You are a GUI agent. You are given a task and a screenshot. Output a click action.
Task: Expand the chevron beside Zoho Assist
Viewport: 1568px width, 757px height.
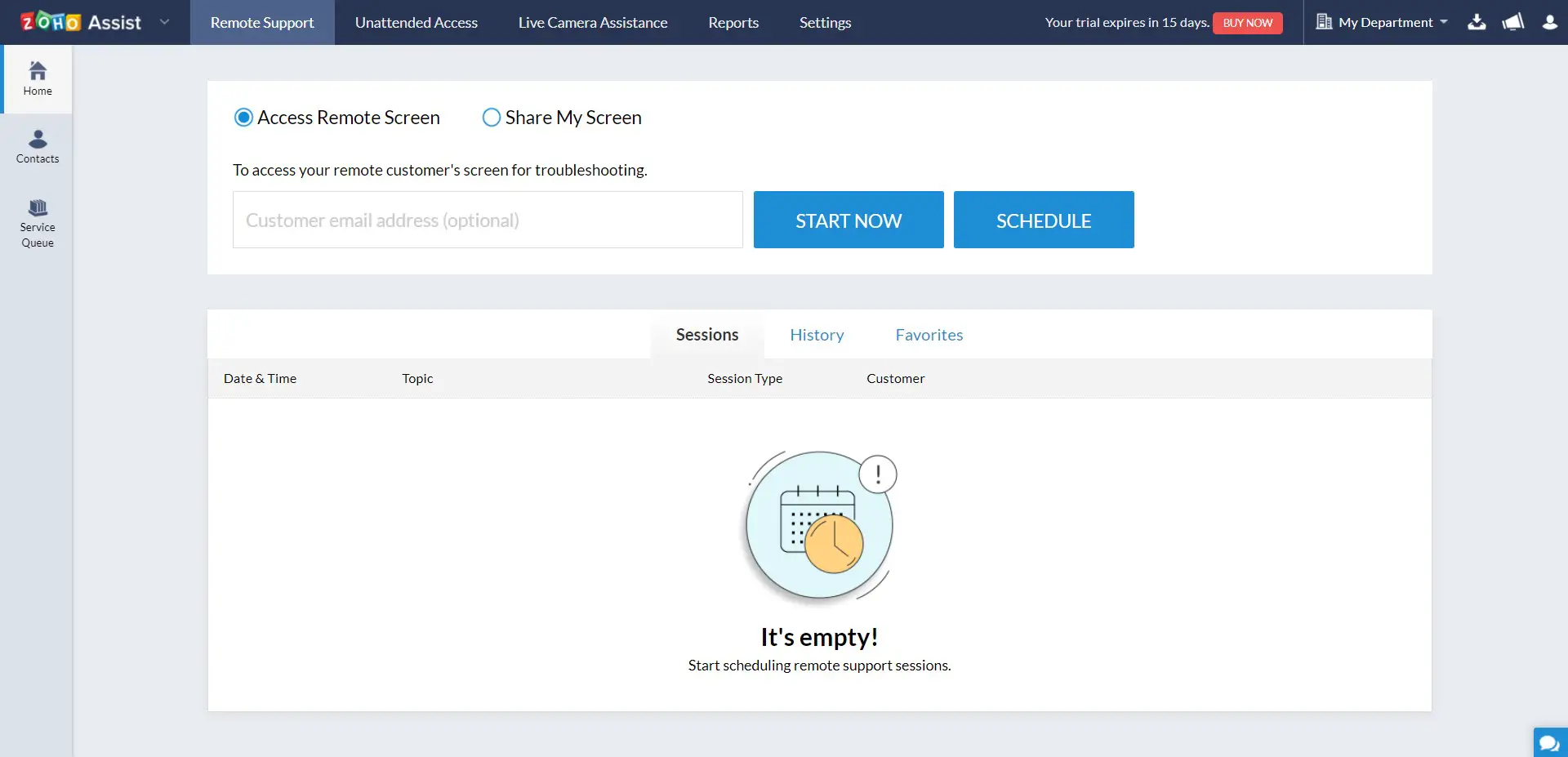point(165,22)
